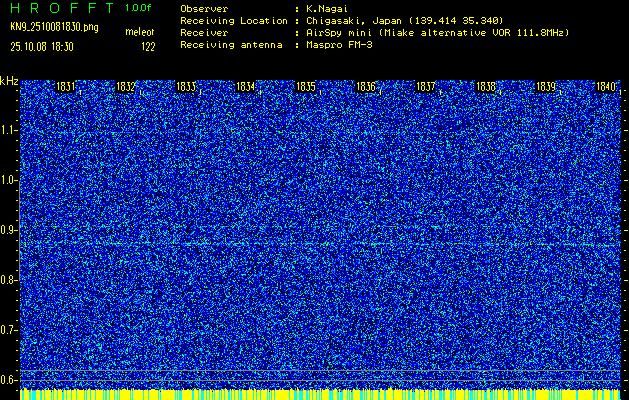
Task: Click the meteor label
Action: (x=140, y=33)
